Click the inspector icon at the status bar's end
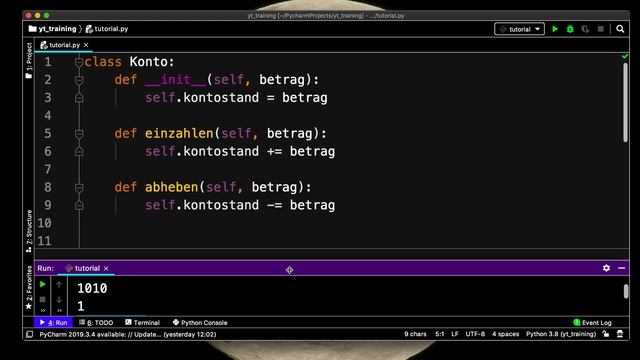Screen dimensions: 640x360 click(x=620, y=334)
